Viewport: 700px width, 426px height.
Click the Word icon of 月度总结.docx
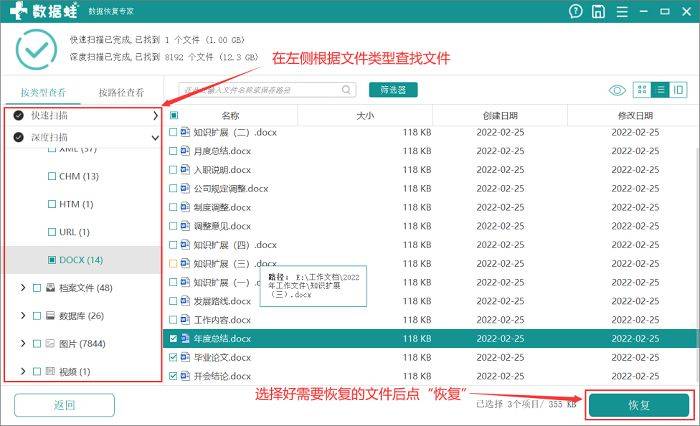coord(185,150)
